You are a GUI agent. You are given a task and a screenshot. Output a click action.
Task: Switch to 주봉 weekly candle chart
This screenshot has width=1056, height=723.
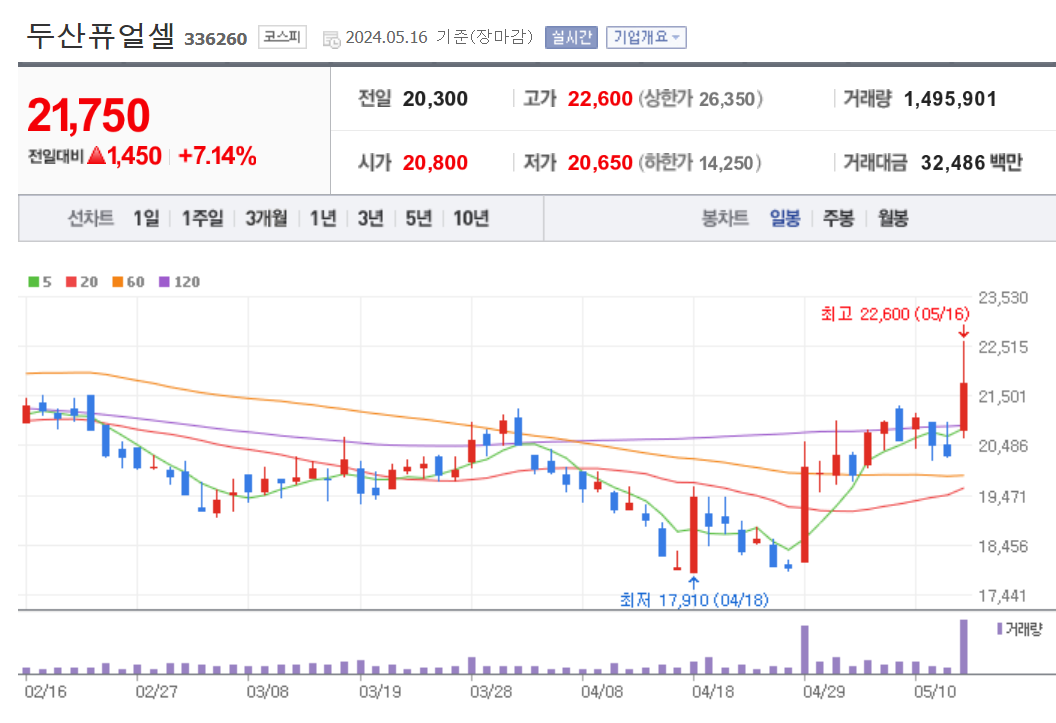click(x=838, y=218)
